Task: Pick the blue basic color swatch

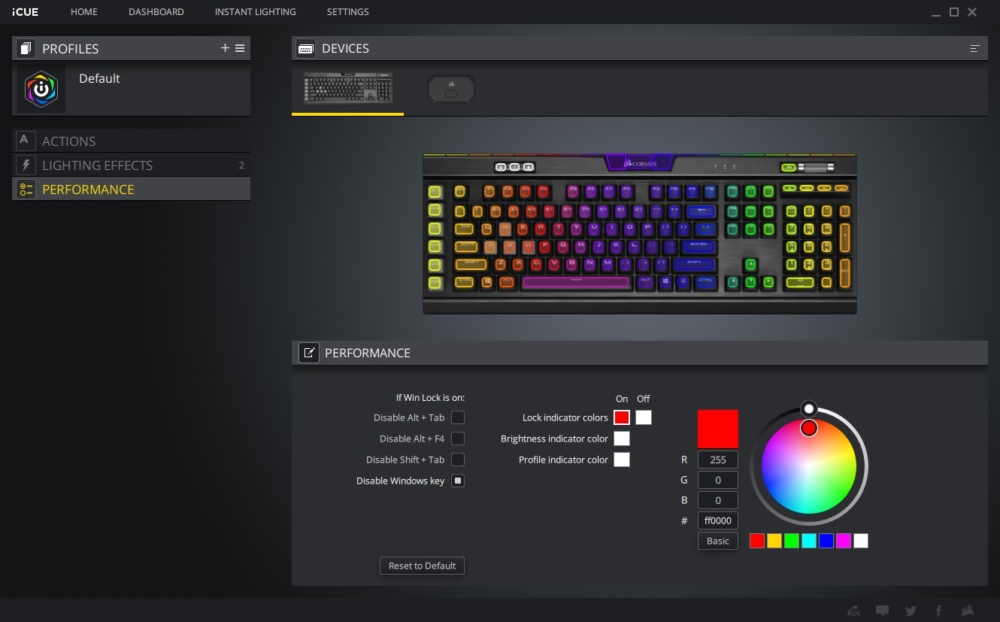Action: 826,541
